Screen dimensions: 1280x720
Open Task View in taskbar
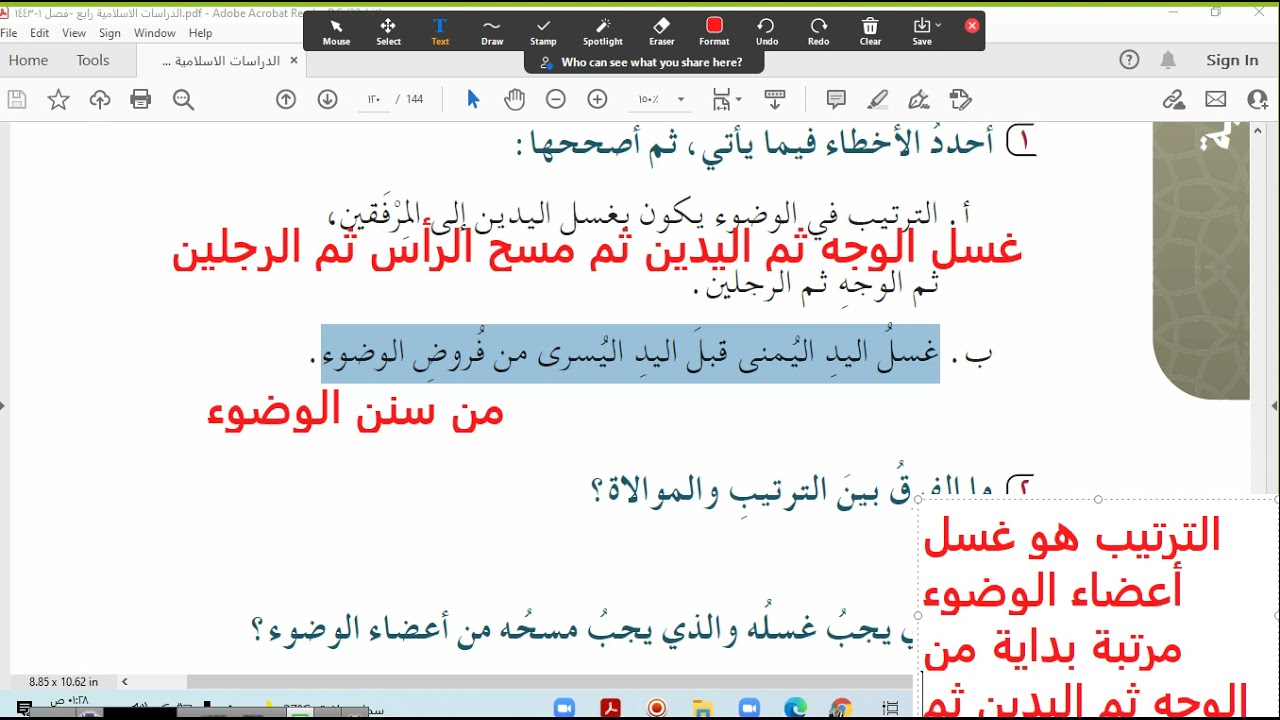(x=890, y=708)
